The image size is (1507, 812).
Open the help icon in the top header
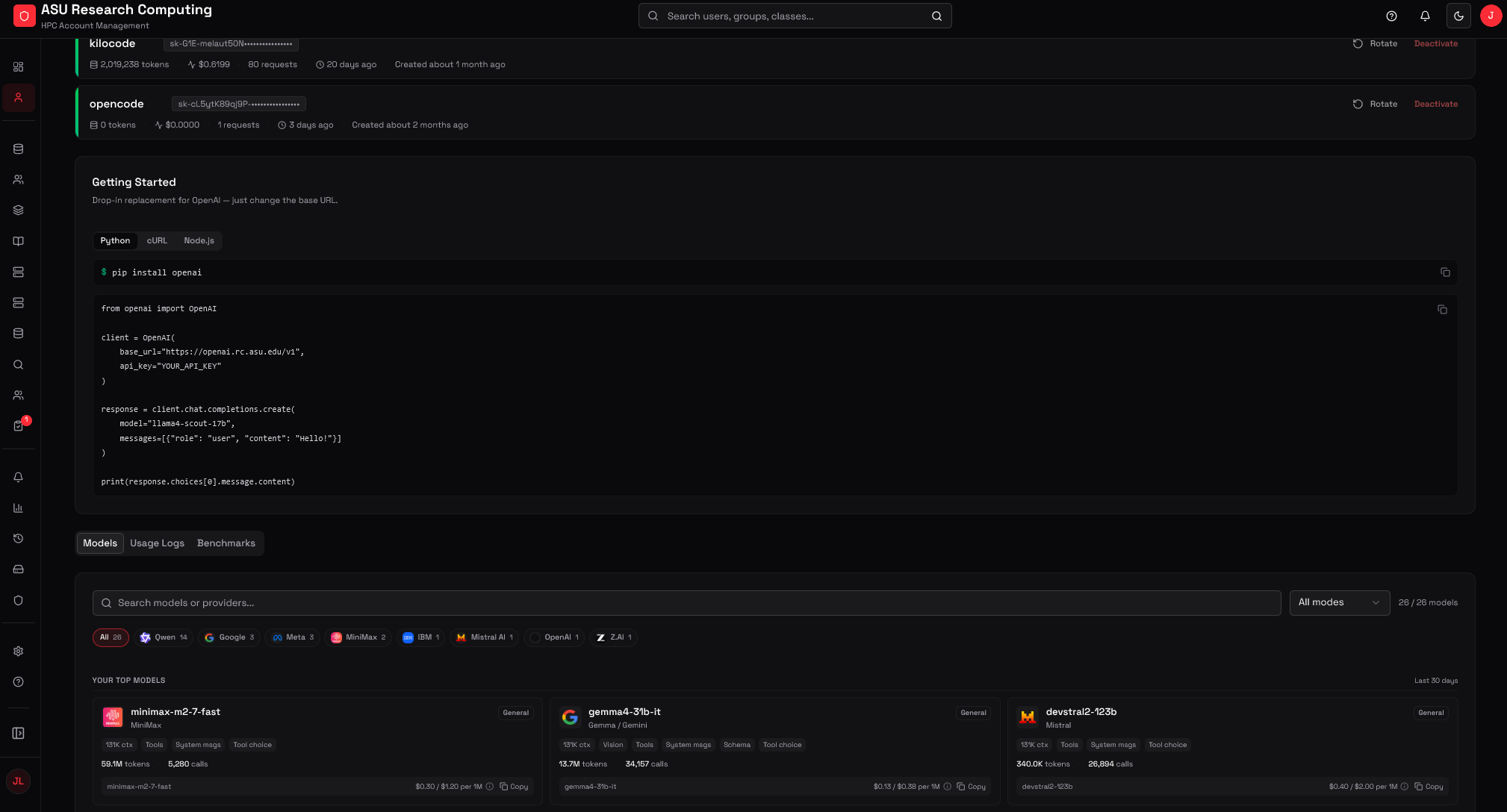pyautogui.click(x=1391, y=16)
